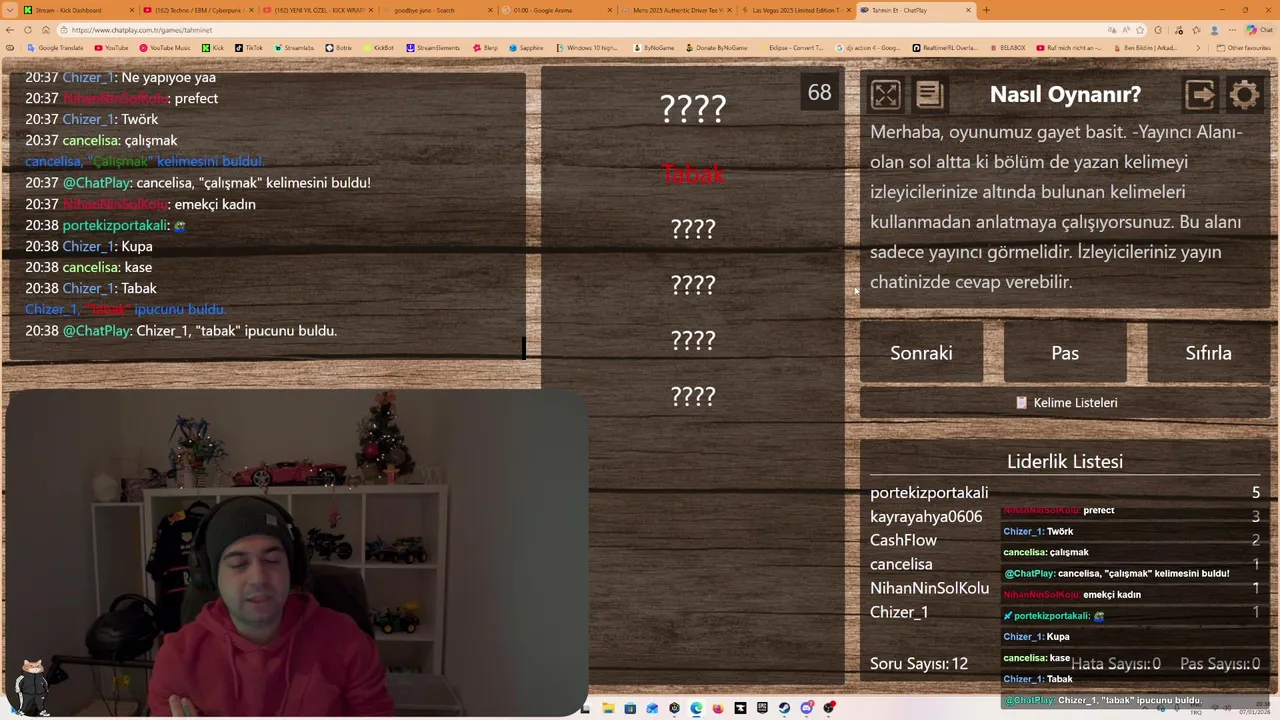Click the logout arrow icon near settings

1200,94
